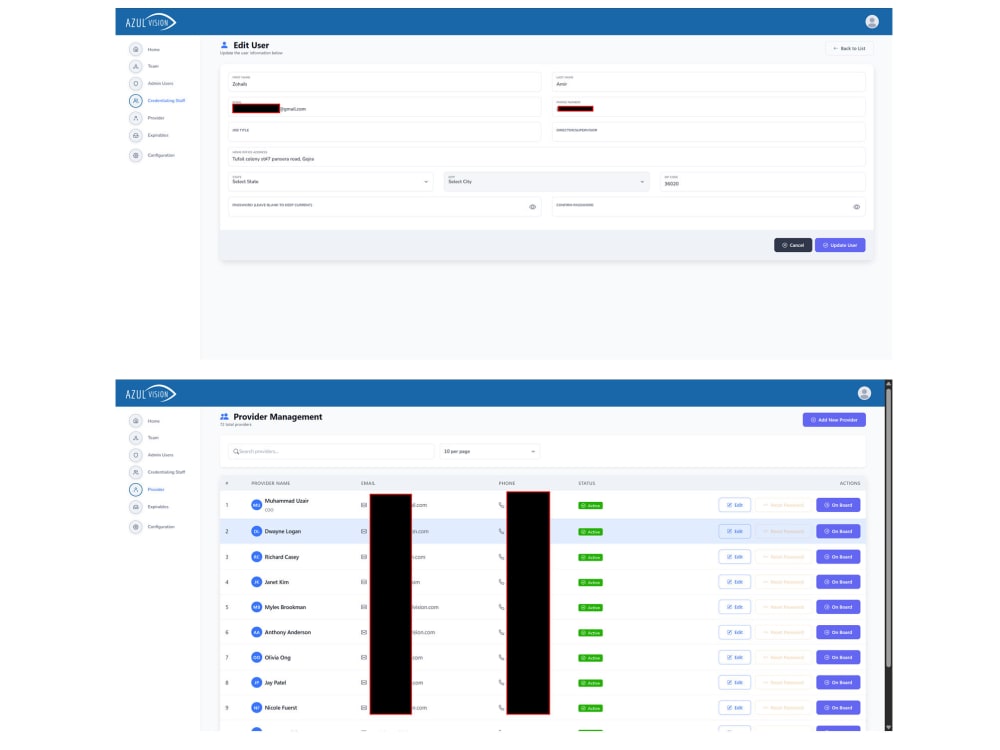Click the Director/Supervisor input field
The image size is (1000, 750).
[x=709, y=131]
